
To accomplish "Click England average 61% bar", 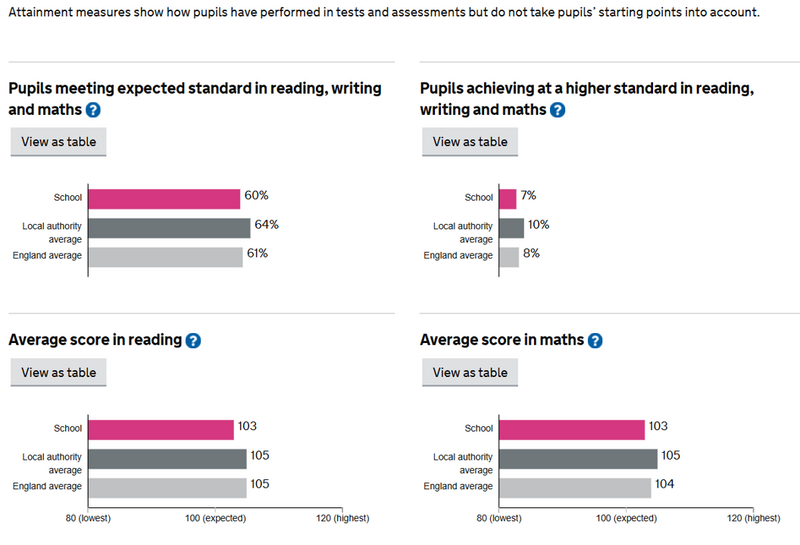I will click(166, 256).
